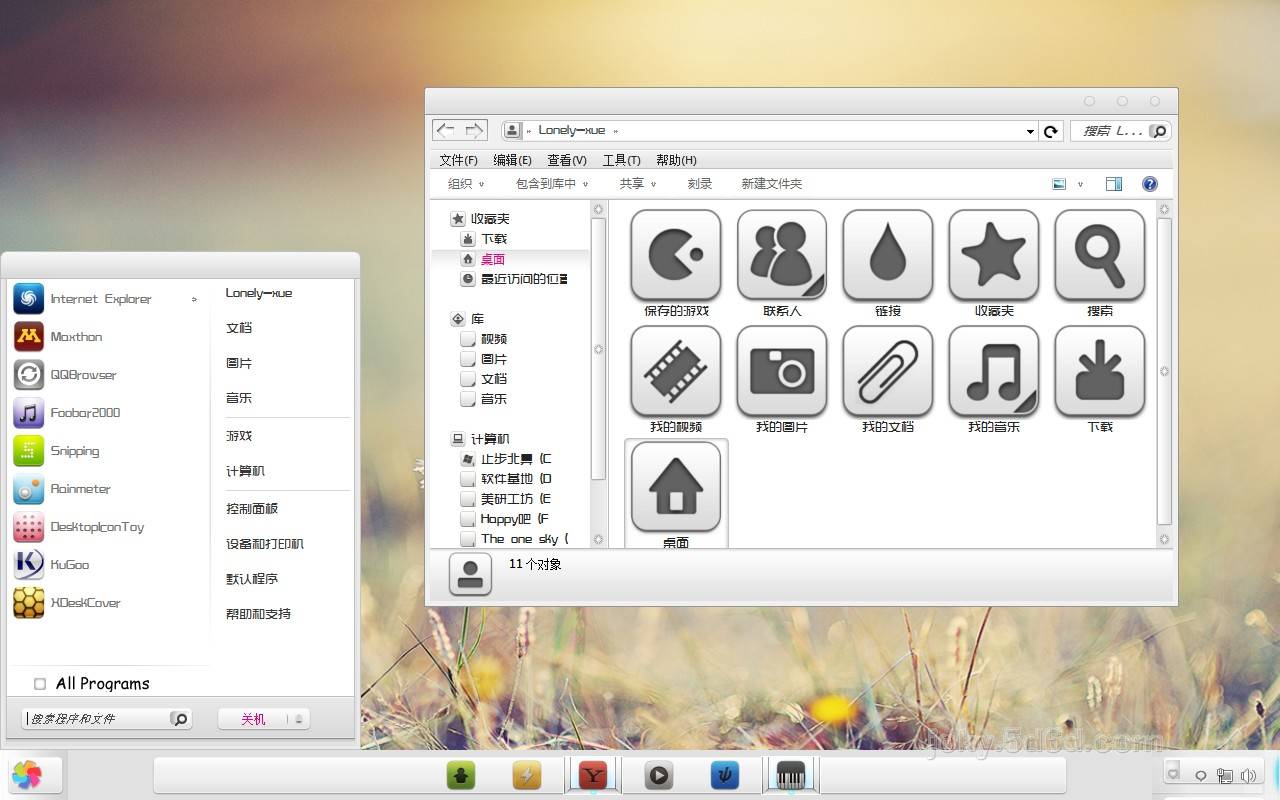Open the 链接 droplet folder icon
Viewport: 1280px width, 800px height.
coord(888,255)
